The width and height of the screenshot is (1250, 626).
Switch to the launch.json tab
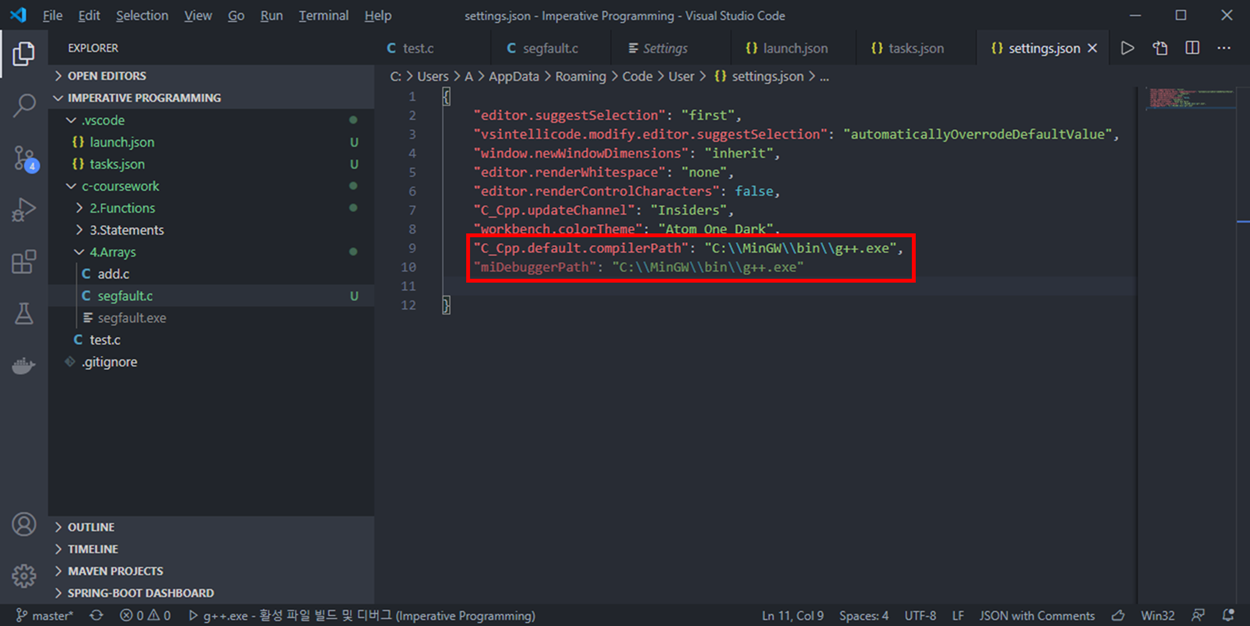click(x=794, y=48)
